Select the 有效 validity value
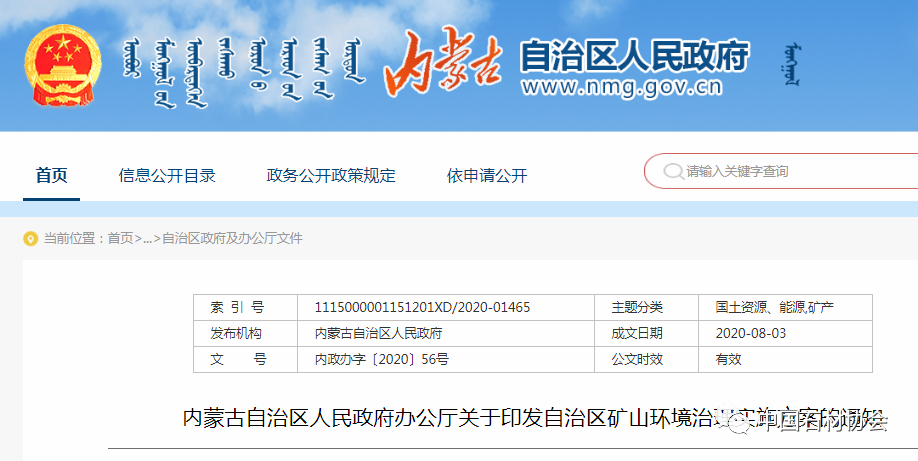The image size is (918, 461). pyautogui.click(x=728, y=359)
